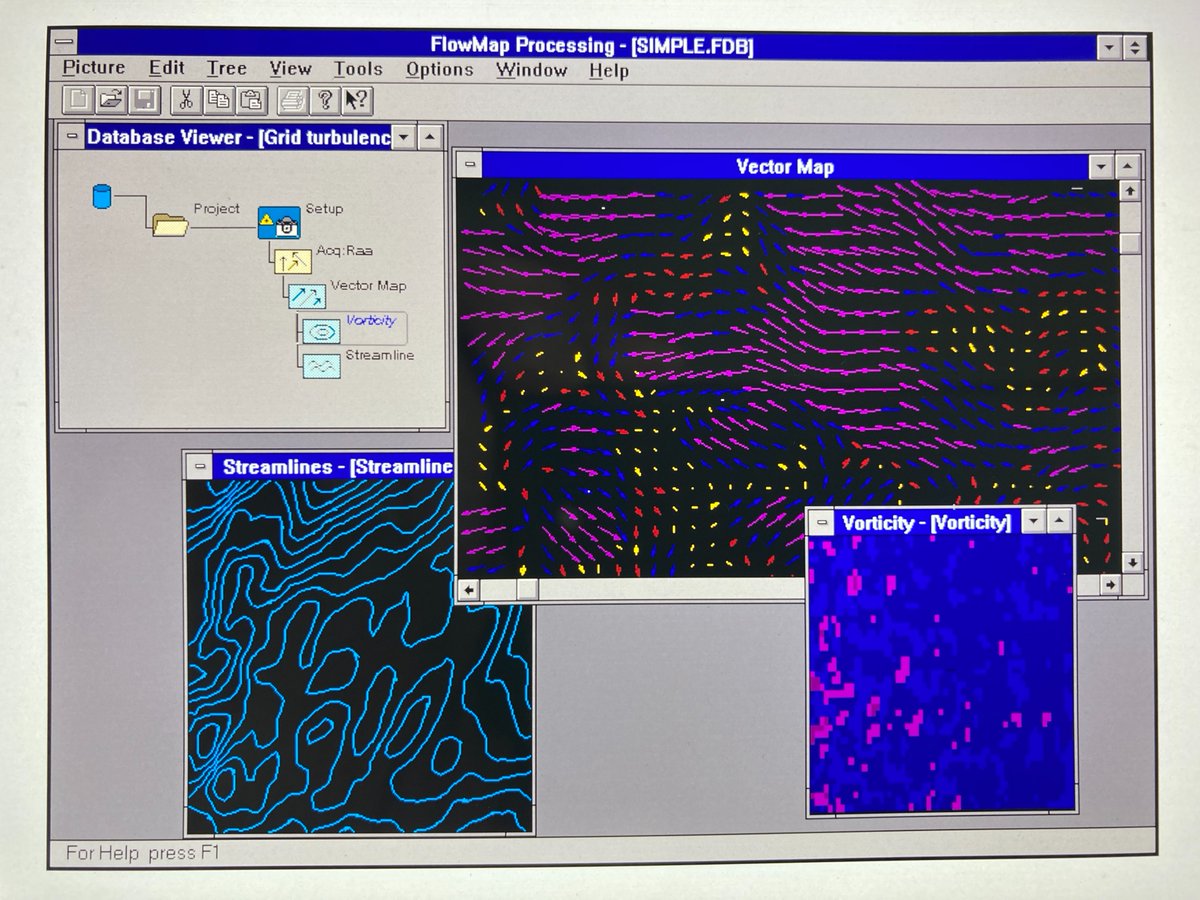
Task: Click the "Streamline" tree label
Action: (380, 355)
